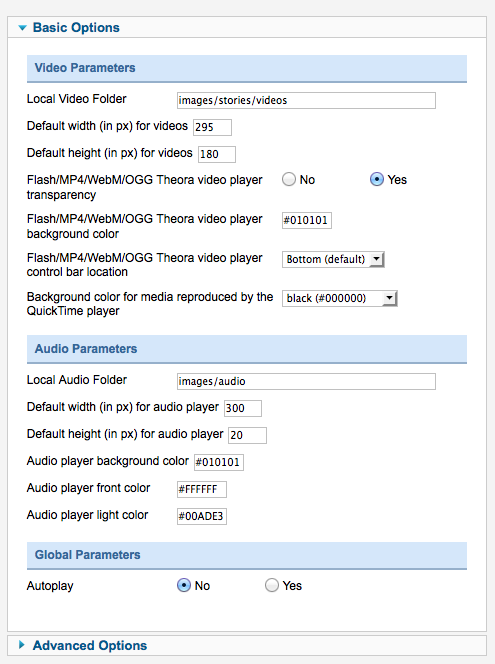Click the Local Audio Folder field
Screen dimensions: 495x664
(306, 381)
